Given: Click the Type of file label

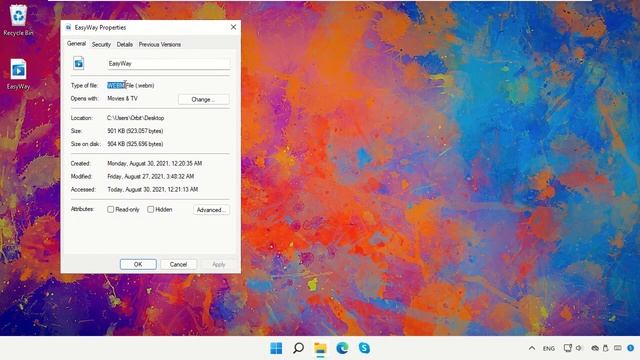Looking at the screenshot, I should tap(84, 85).
